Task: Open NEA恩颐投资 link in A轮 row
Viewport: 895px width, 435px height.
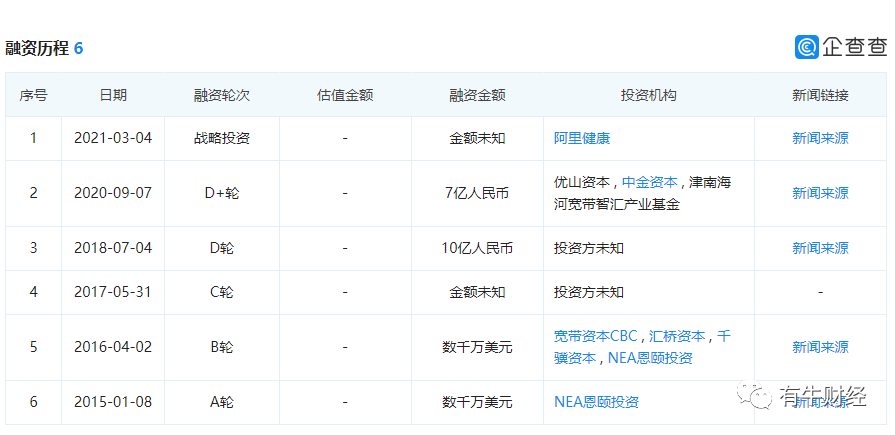Action: [596, 402]
